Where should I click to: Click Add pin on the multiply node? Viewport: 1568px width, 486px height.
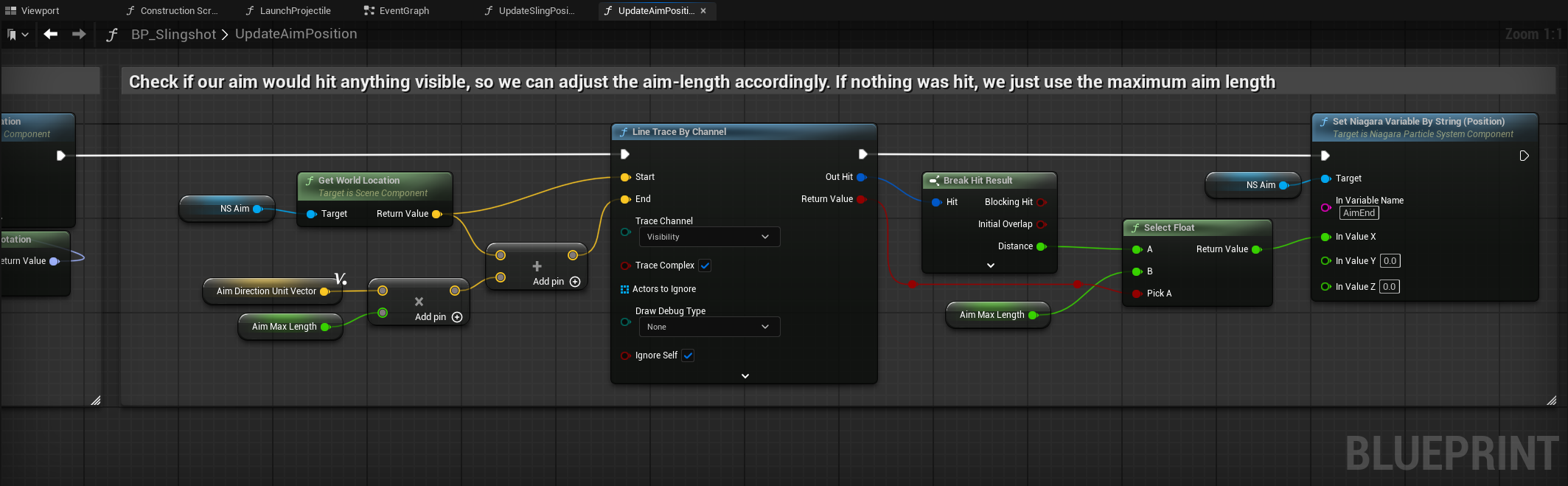[456, 317]
